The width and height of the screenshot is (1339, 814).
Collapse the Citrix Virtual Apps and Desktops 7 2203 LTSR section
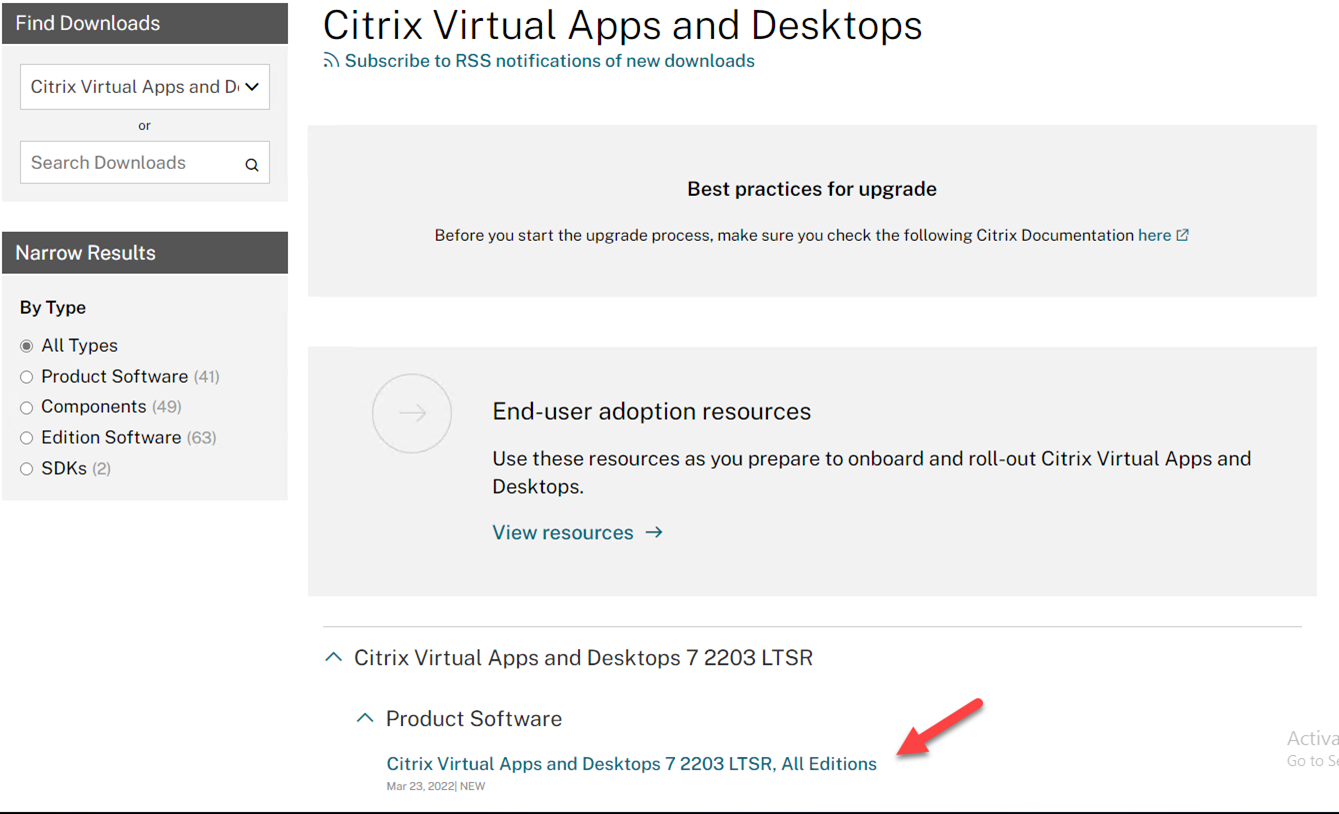click(334, 657)
